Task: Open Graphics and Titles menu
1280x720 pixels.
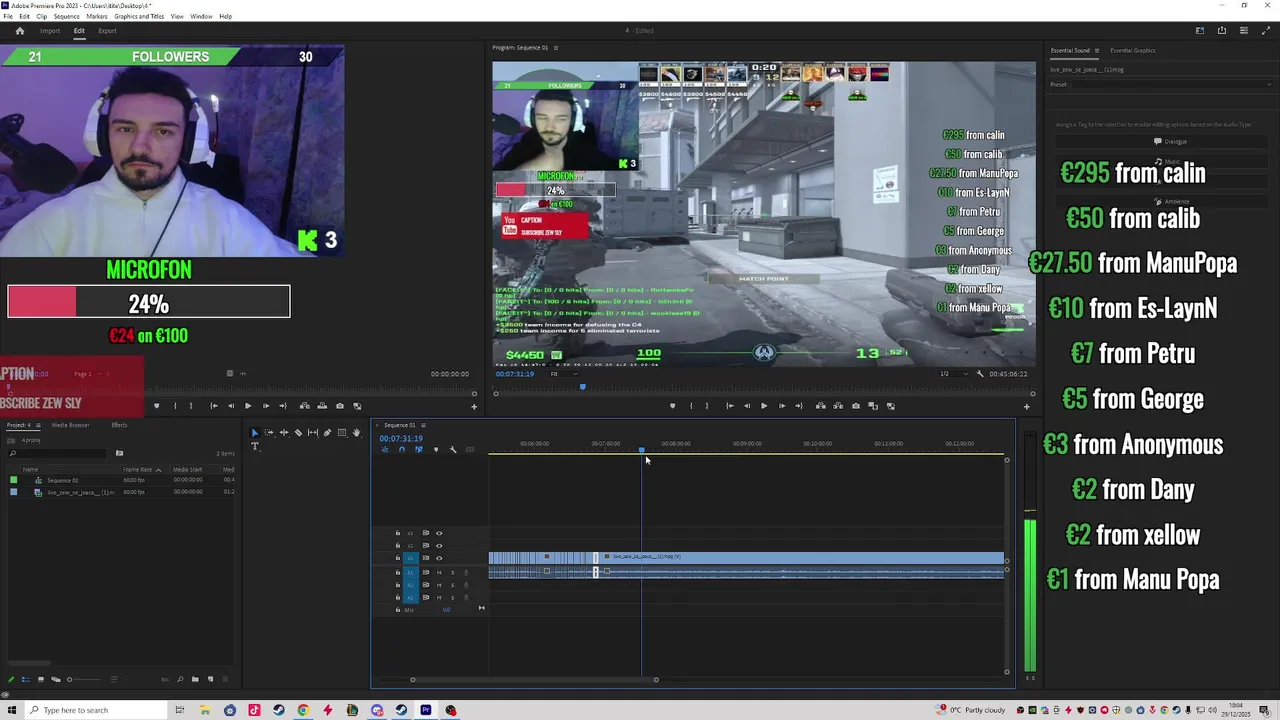Action: pos(139,17)
